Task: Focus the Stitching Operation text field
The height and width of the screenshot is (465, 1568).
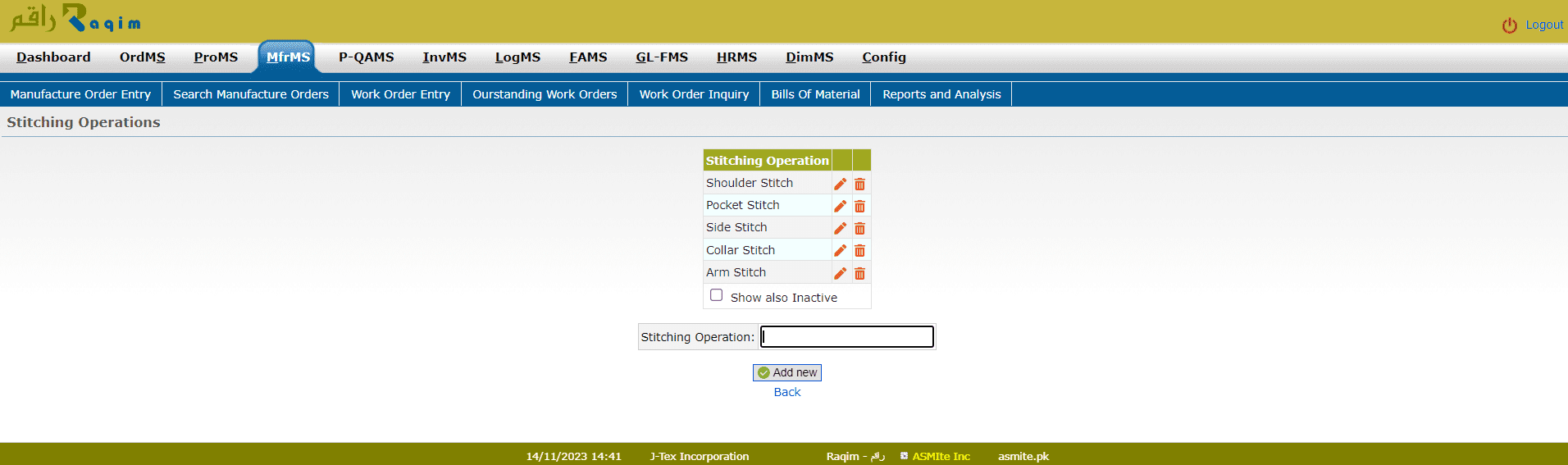Action: point(846,337)
